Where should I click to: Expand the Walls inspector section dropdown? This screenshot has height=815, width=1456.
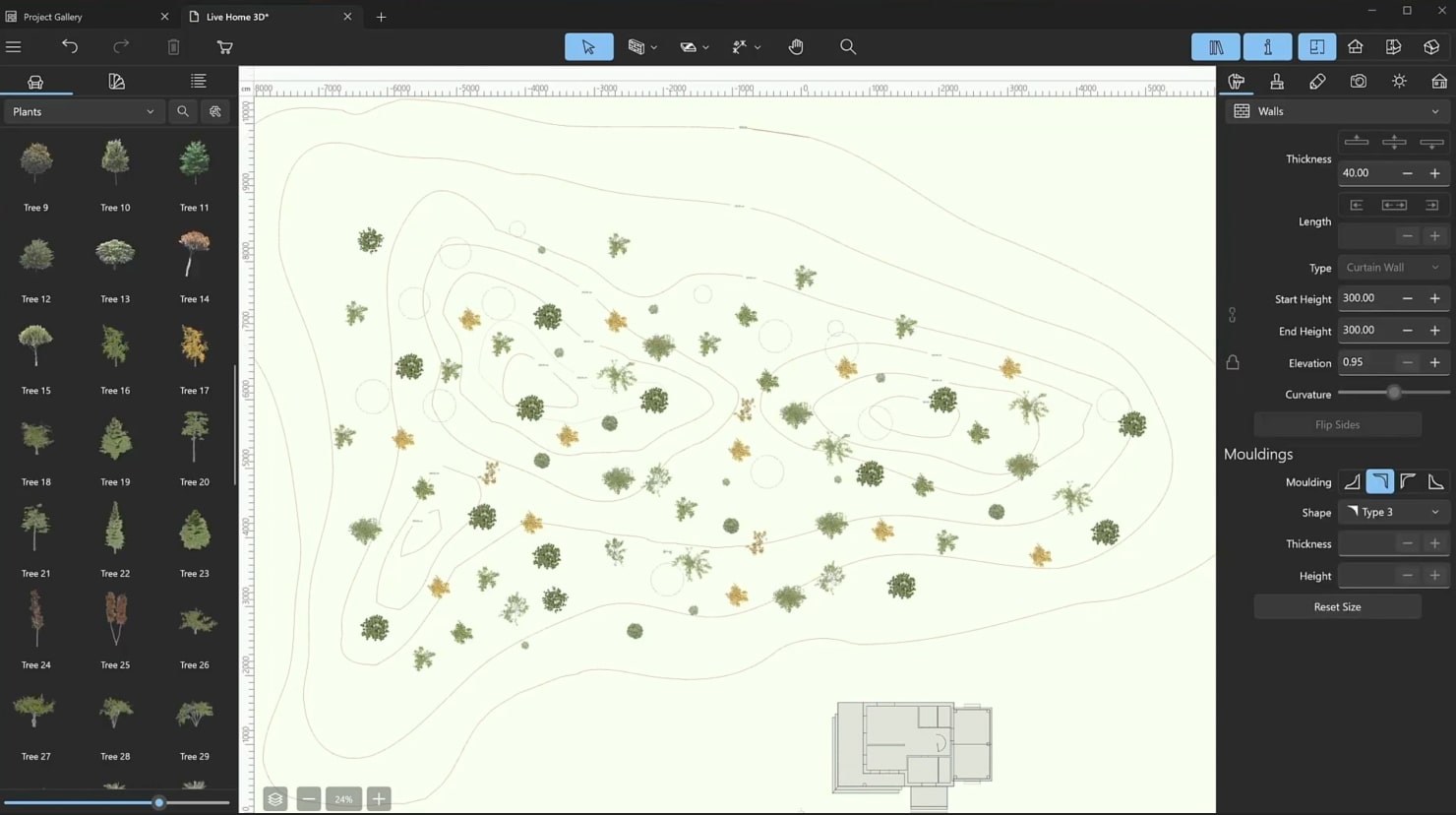[1337, 111]
